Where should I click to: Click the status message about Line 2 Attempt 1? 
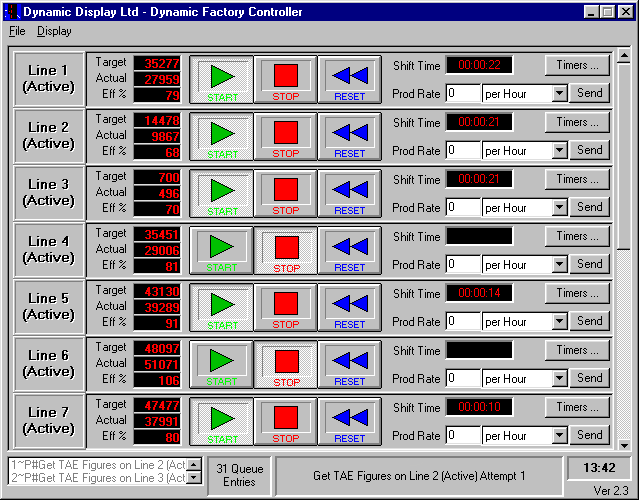point(419,476)
